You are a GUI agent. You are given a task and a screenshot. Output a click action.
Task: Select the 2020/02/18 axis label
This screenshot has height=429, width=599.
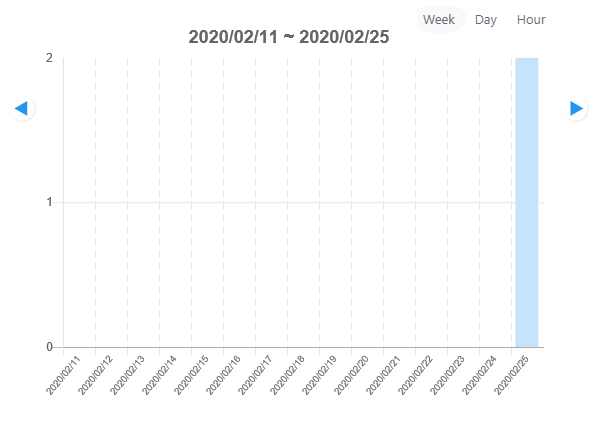[287, 375]
